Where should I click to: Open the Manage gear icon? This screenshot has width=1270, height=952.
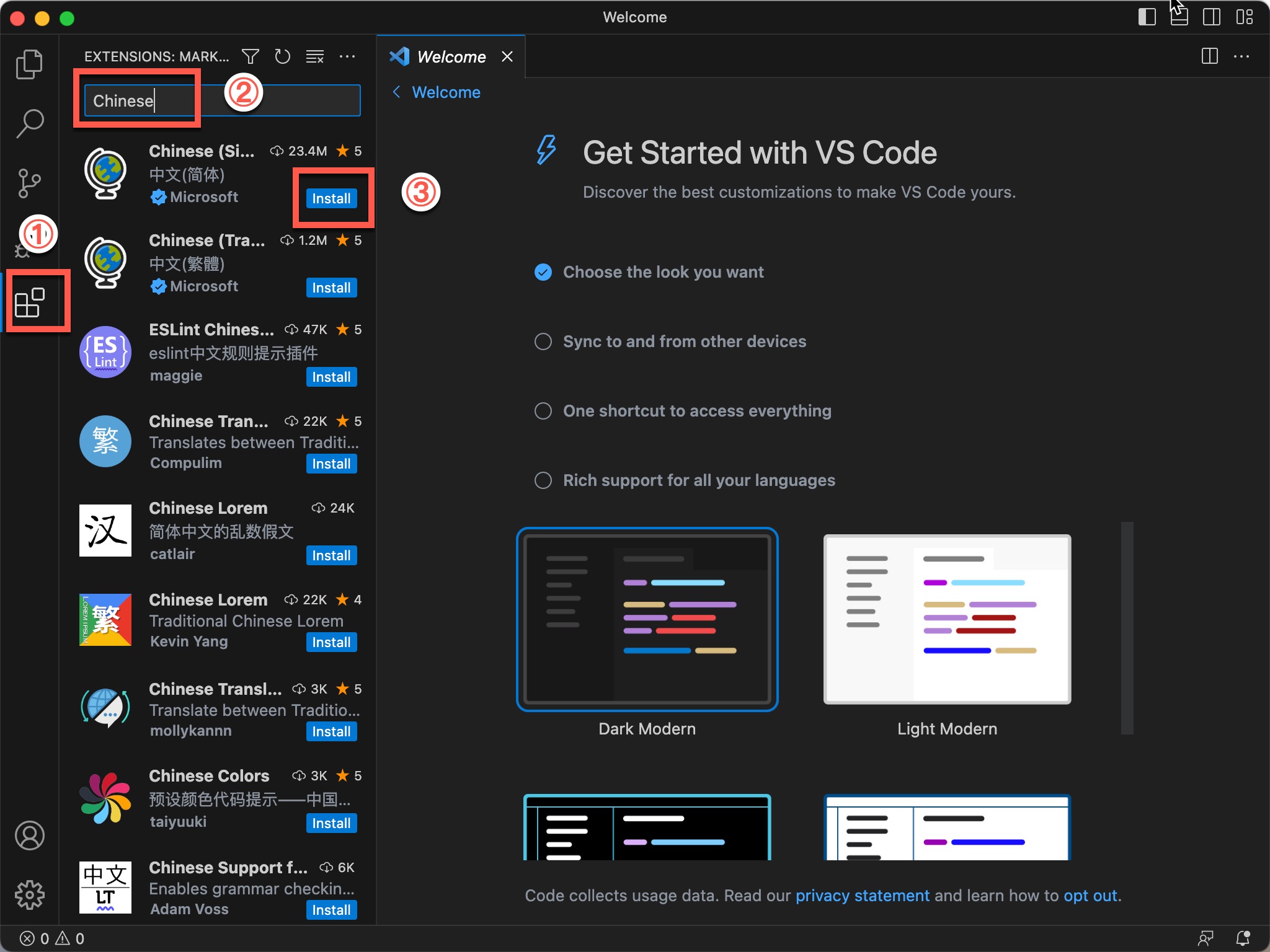click(29, 894)
